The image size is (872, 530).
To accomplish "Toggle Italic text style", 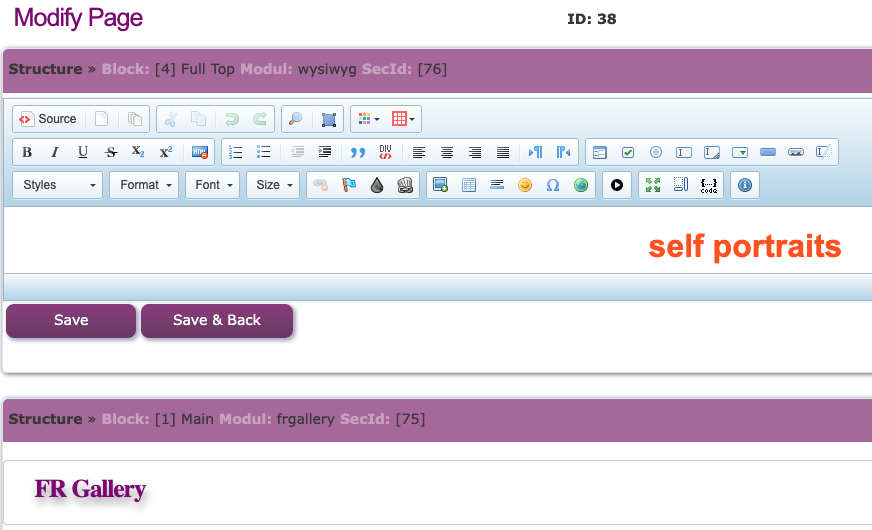I will [54, 152].
